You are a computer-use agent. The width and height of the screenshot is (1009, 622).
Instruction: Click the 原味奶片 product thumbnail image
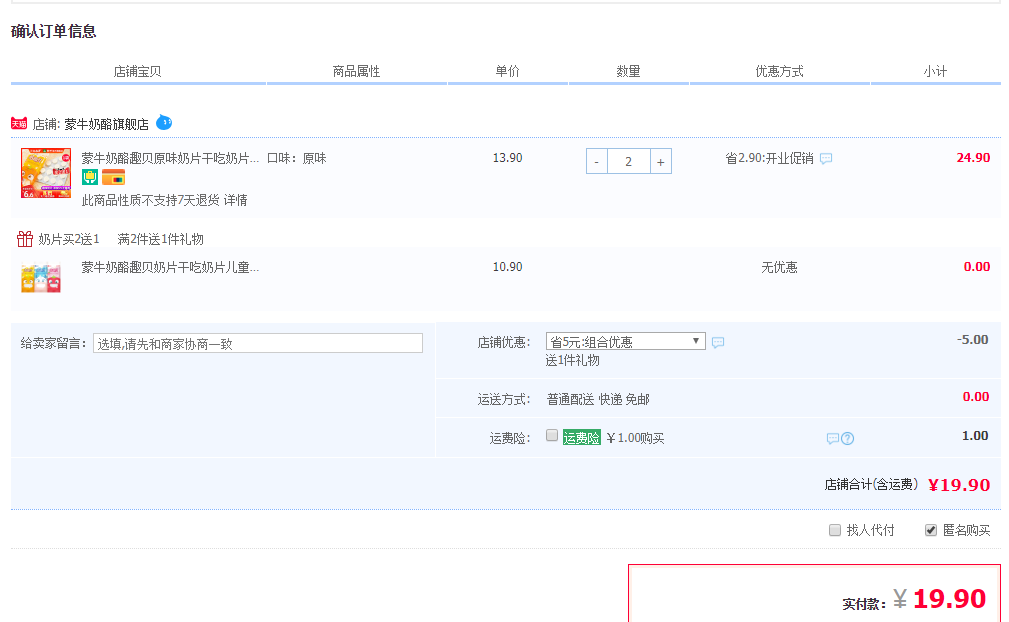tap(46, 173)
